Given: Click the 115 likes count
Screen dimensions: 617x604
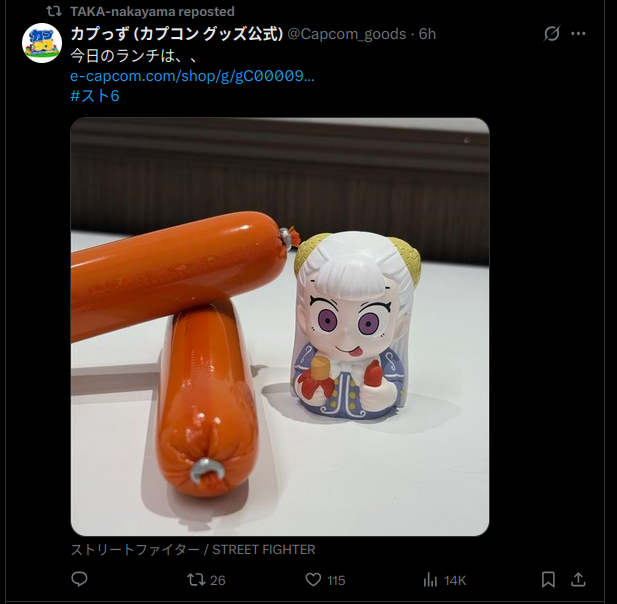Looking at the screenshot, I should [x=336, y=580].
